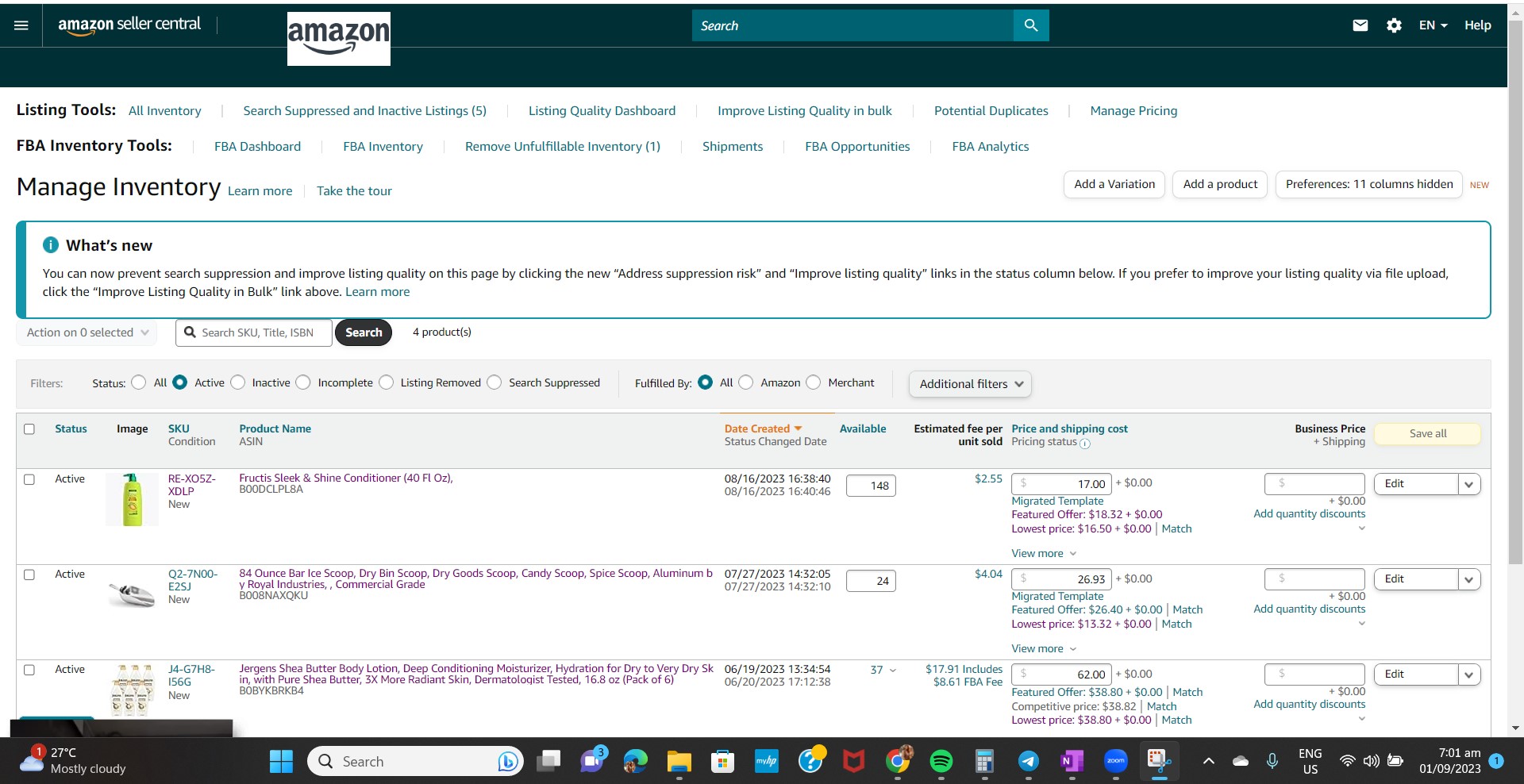
Task: Click the Search SKU, Title, ISBN field
Action: pos(254,332)
